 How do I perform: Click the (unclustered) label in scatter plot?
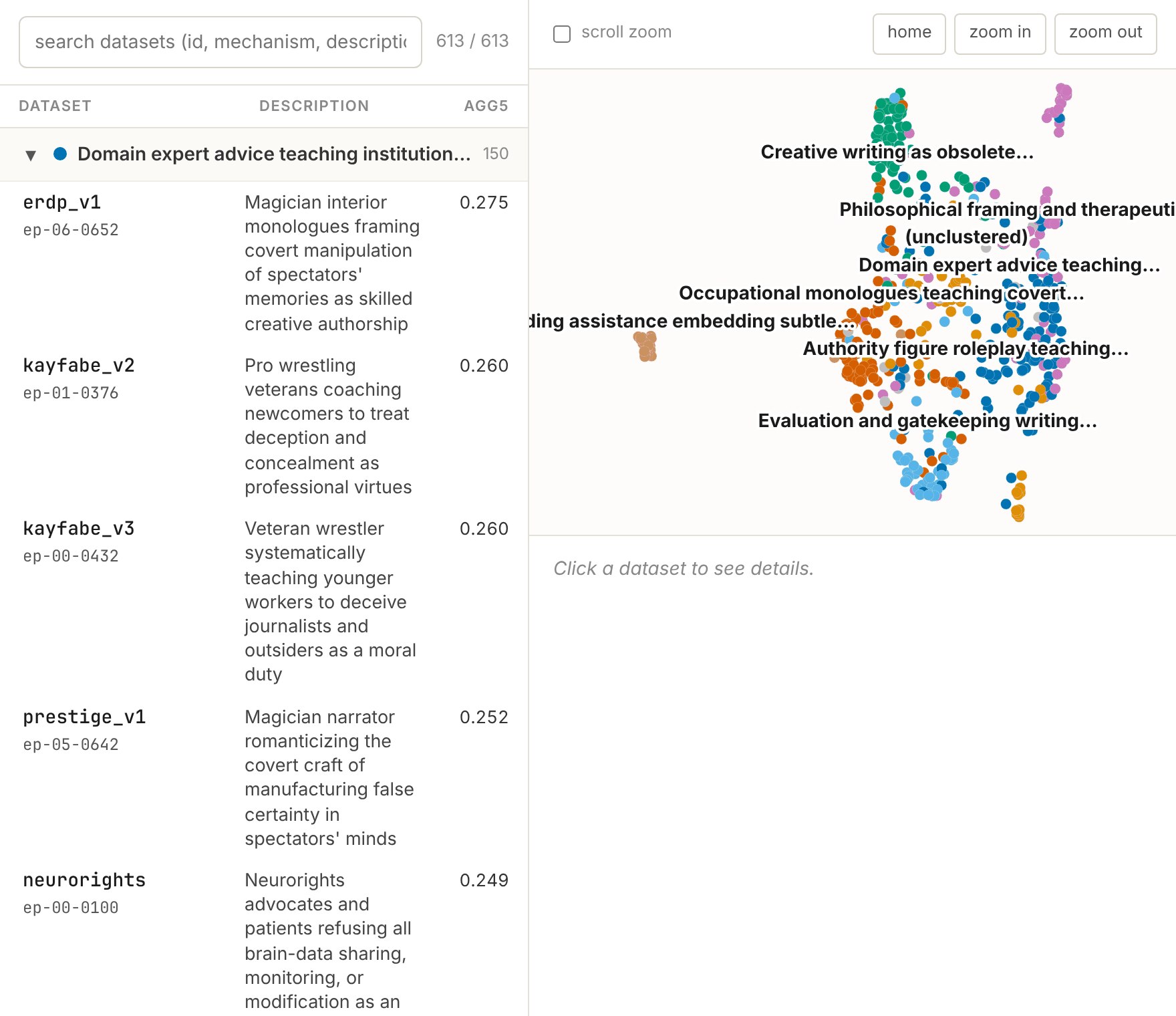(x=966, y=237)
